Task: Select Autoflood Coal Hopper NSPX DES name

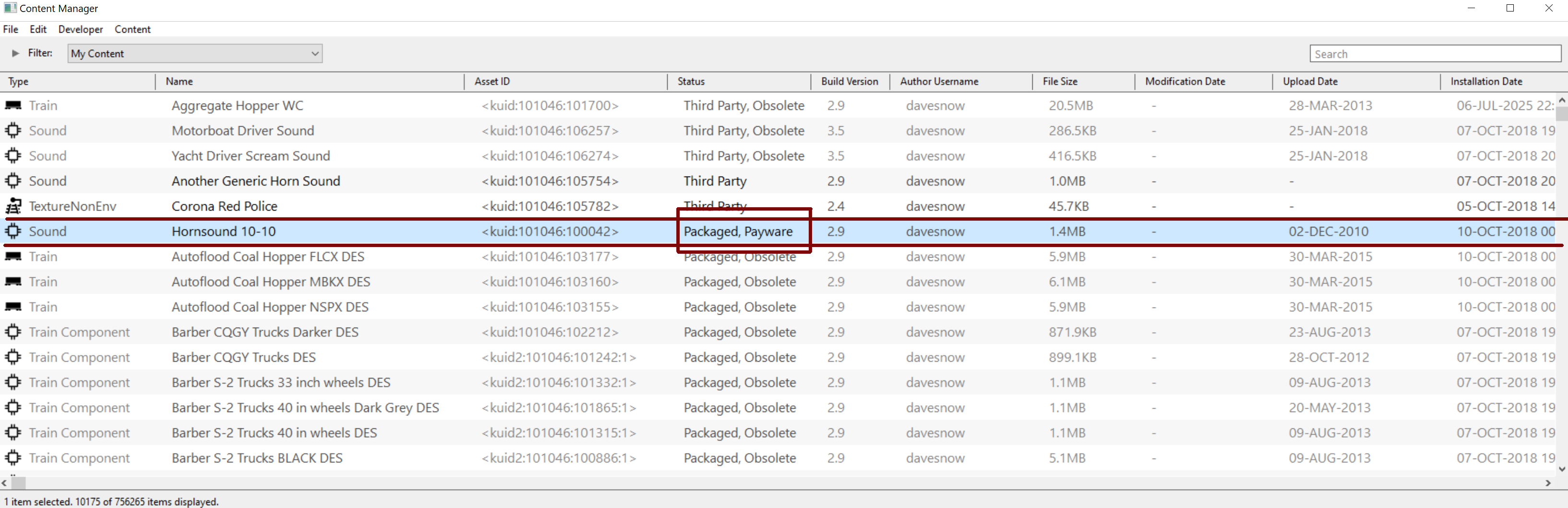Action: pyautogui.click(x=270, y=307)
